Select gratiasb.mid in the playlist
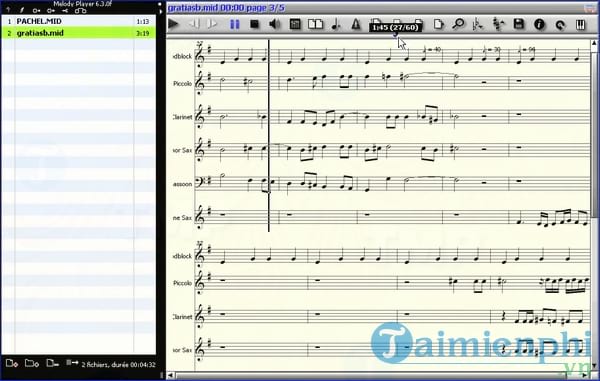The image size is (600, 381). click(x=79, y=33)
